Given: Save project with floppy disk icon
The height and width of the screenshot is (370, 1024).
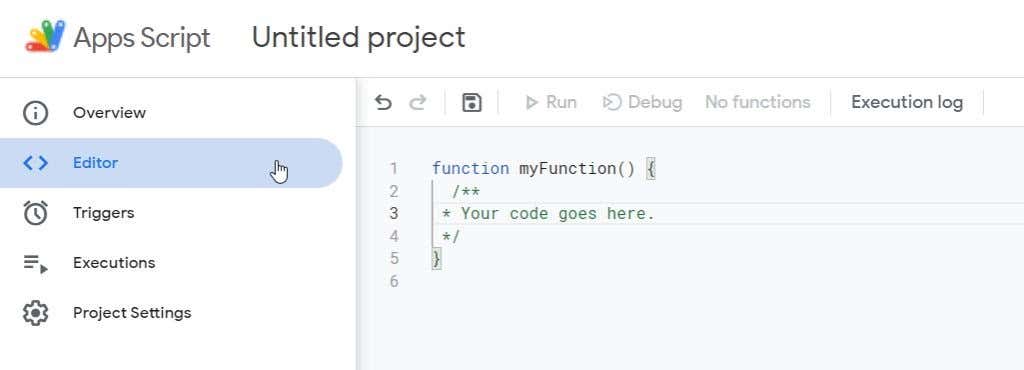Looking at the screenshot, I should [472, 102].
